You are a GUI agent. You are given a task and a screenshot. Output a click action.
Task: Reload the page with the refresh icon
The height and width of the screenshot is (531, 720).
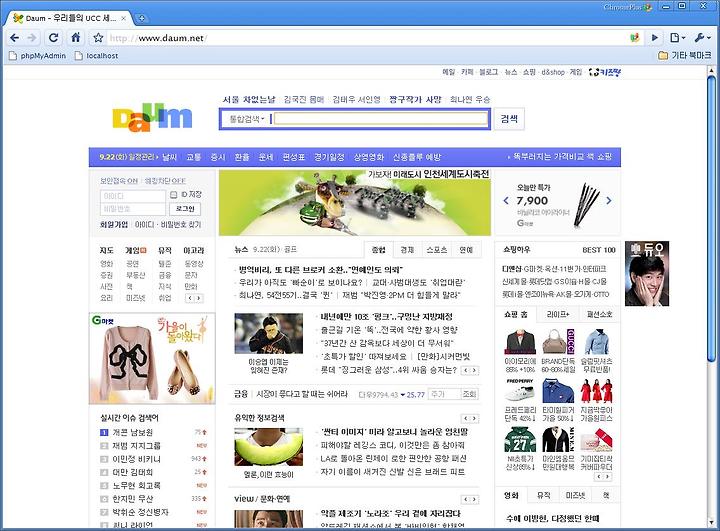coord(53,38)
